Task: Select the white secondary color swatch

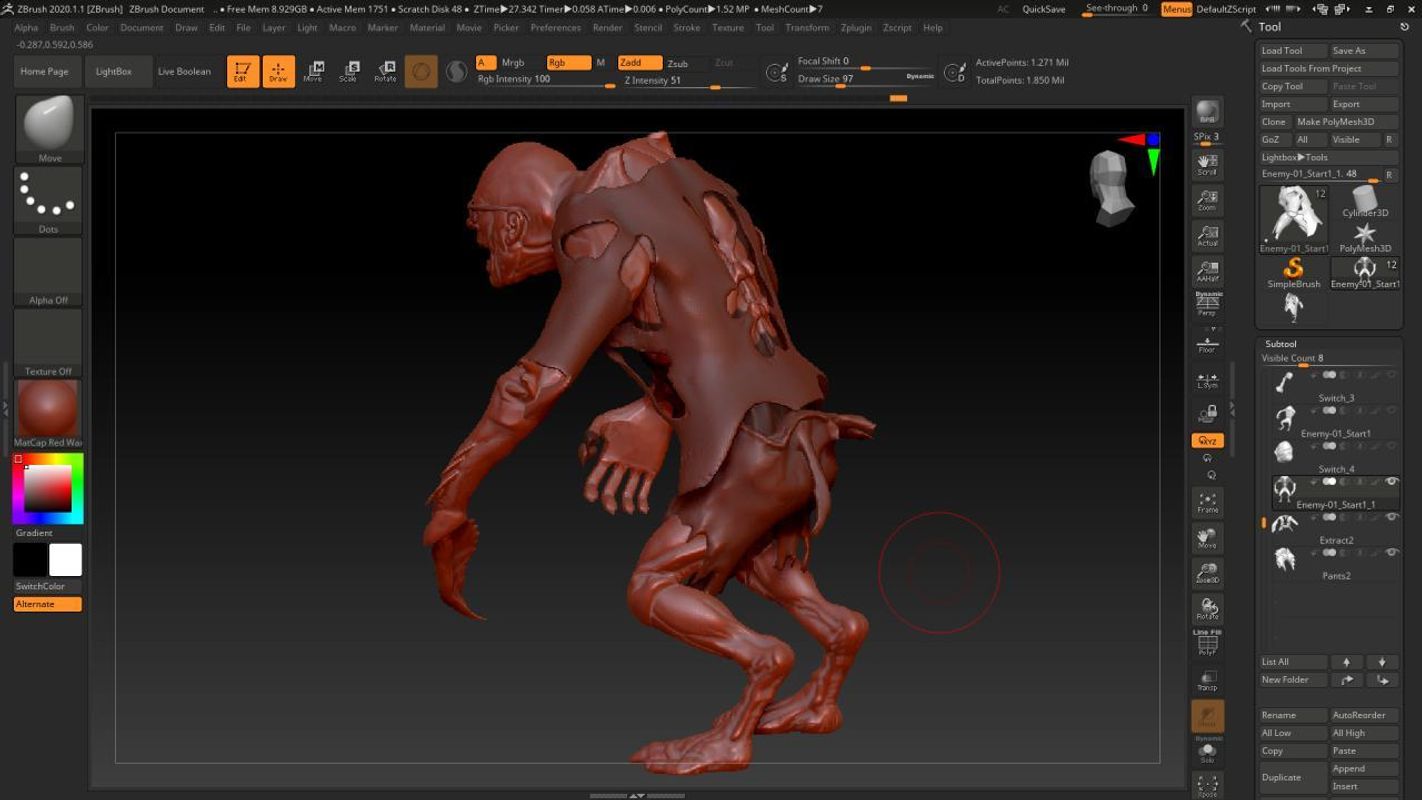Action: click(x=65, y=560)
